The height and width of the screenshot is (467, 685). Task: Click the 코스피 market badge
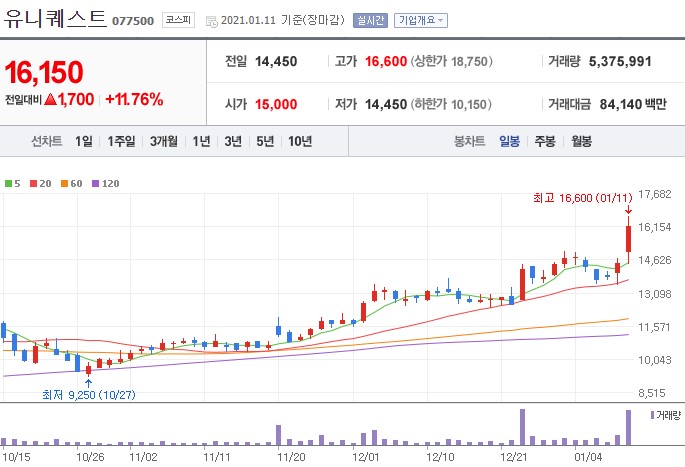pos(178,20)
